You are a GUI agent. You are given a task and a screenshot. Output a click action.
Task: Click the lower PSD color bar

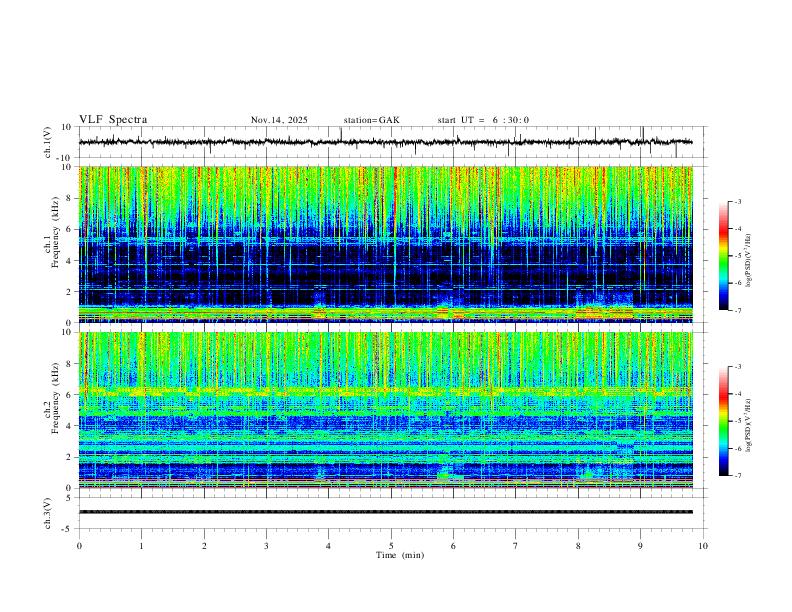coord(723,421)
